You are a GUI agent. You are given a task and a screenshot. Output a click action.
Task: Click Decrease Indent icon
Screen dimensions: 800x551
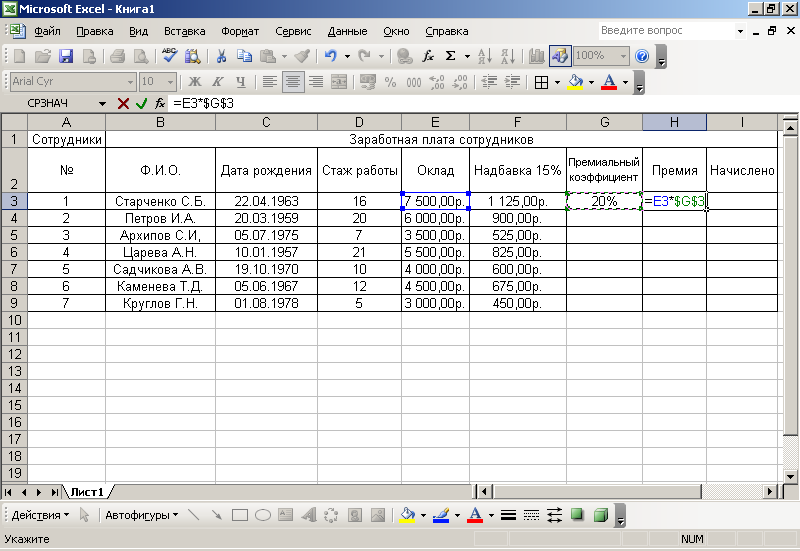click(x=489, y=82)
